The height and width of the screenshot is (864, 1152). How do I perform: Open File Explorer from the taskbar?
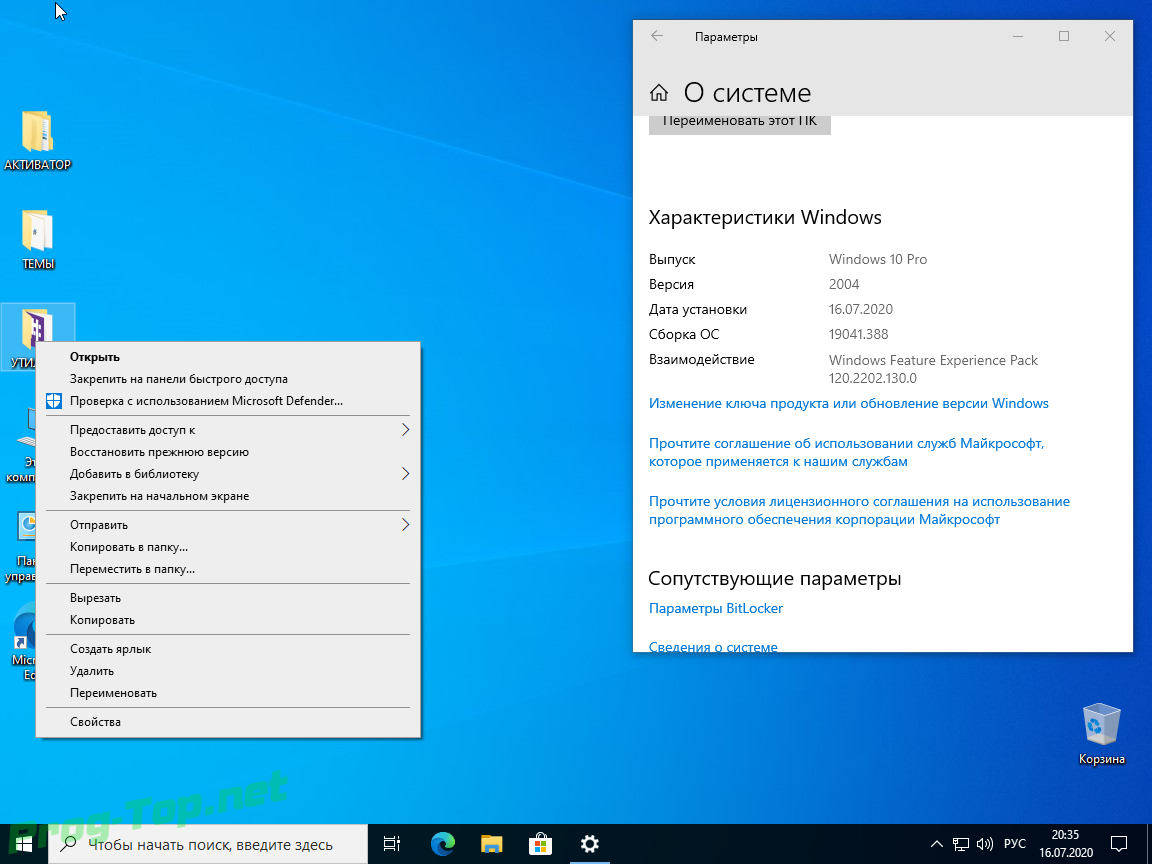coord(491,844)
